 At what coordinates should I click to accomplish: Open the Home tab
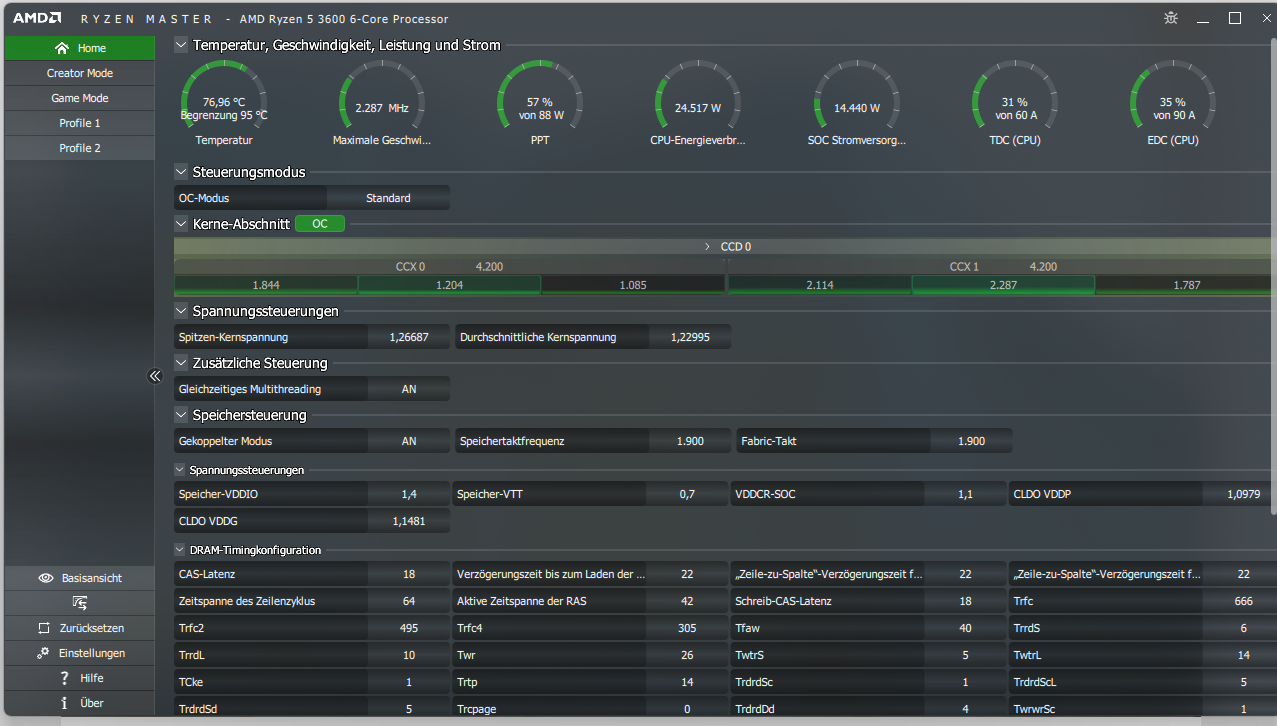point(80,48)
